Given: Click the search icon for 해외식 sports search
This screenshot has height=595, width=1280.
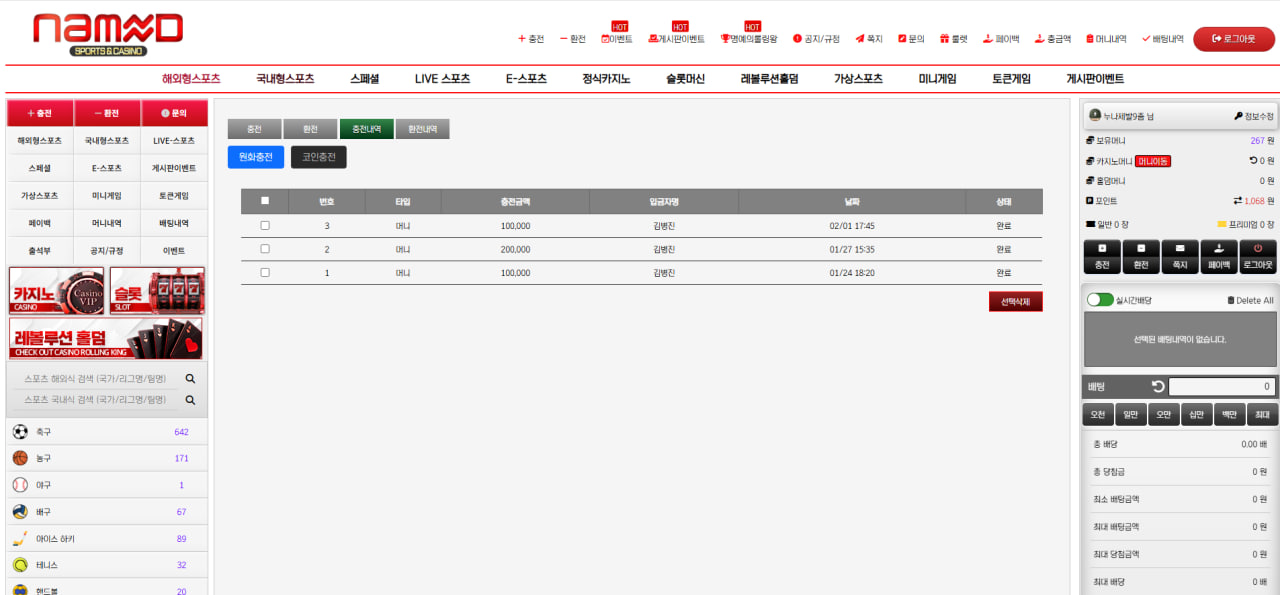Looking at the screenshot, I should pos(190,379).
